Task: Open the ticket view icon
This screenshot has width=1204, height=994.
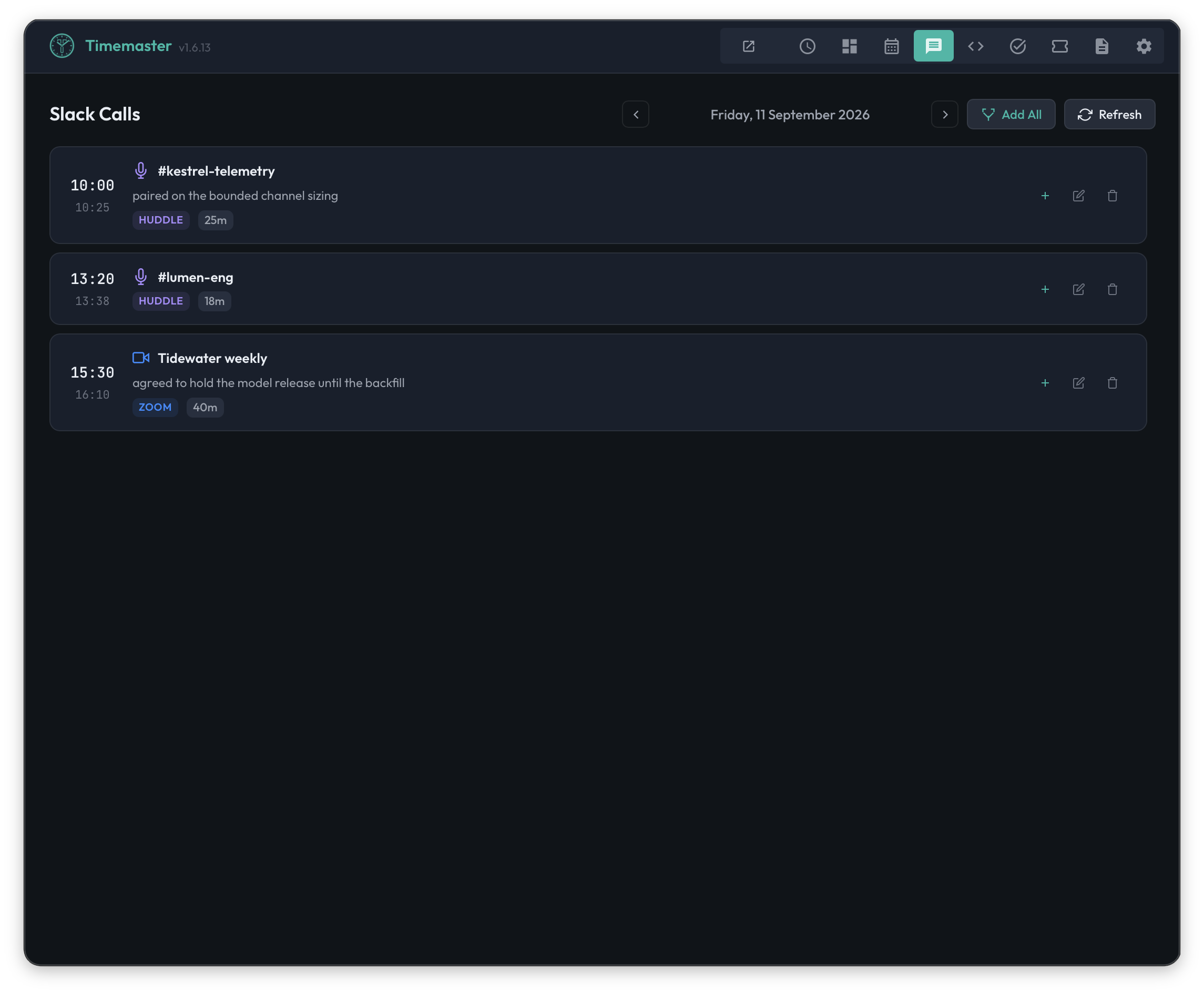Action: [1060, 46]
